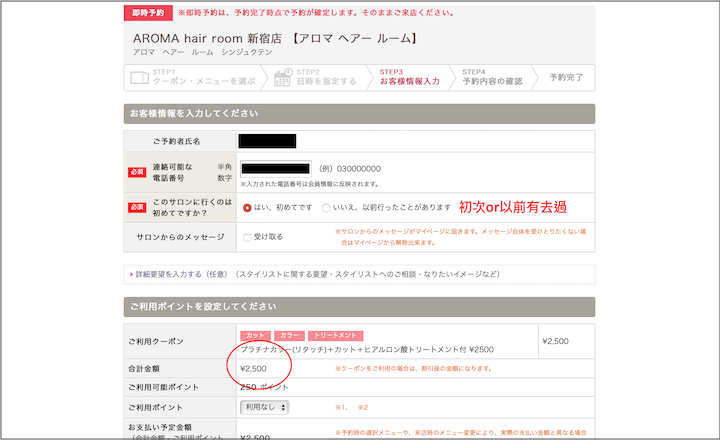This screenshot has width=720, height=440.
Task: Click the ご予約者氏名 name value field
Action: click(x=267, y=142)
